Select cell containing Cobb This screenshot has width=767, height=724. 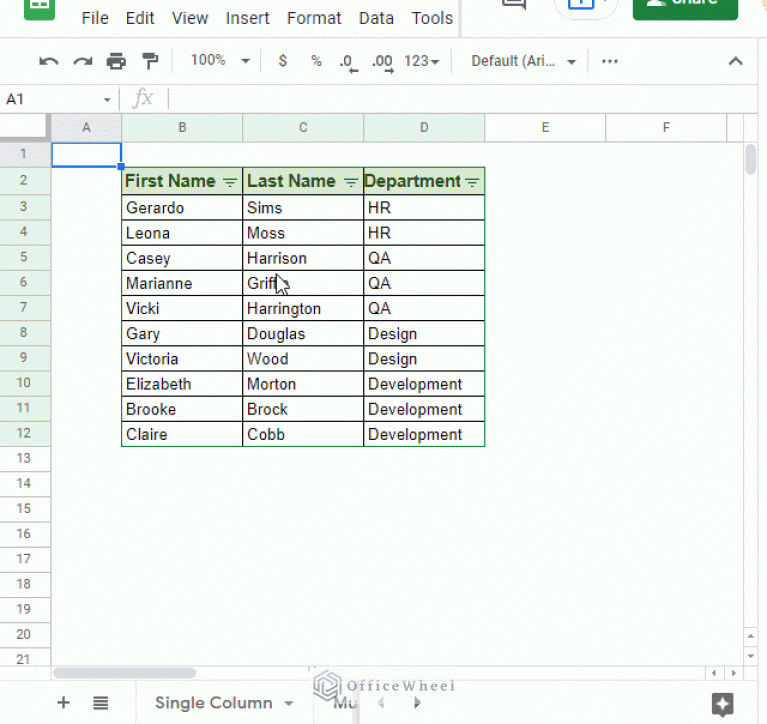pyautogui.click(x=303, y=434)
